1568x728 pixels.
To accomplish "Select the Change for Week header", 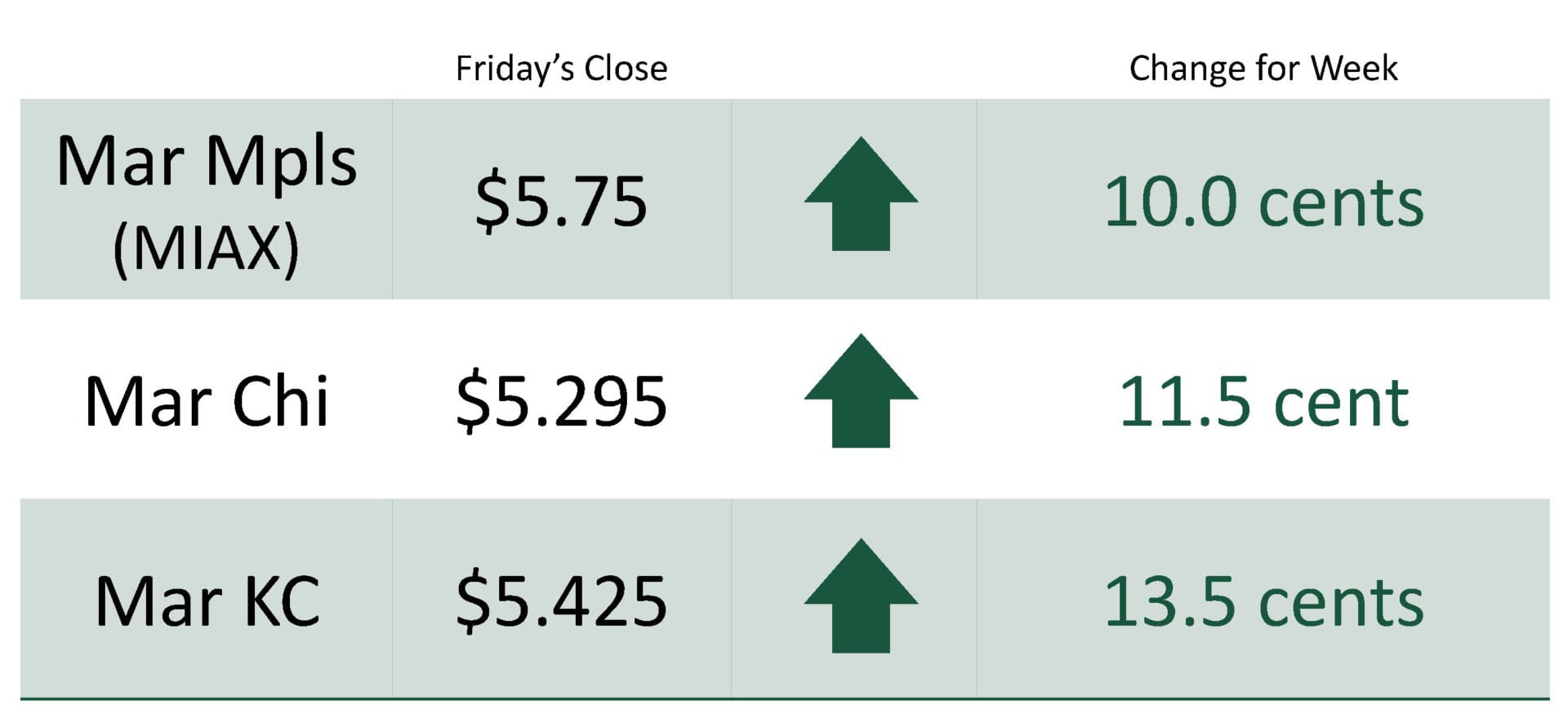I will 1263,69.
